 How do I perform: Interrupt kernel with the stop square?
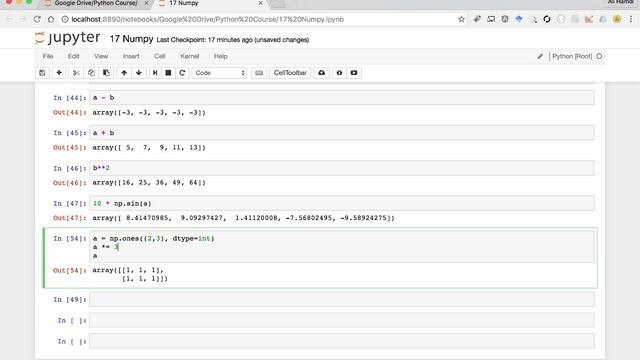click(x=168, y=73)
